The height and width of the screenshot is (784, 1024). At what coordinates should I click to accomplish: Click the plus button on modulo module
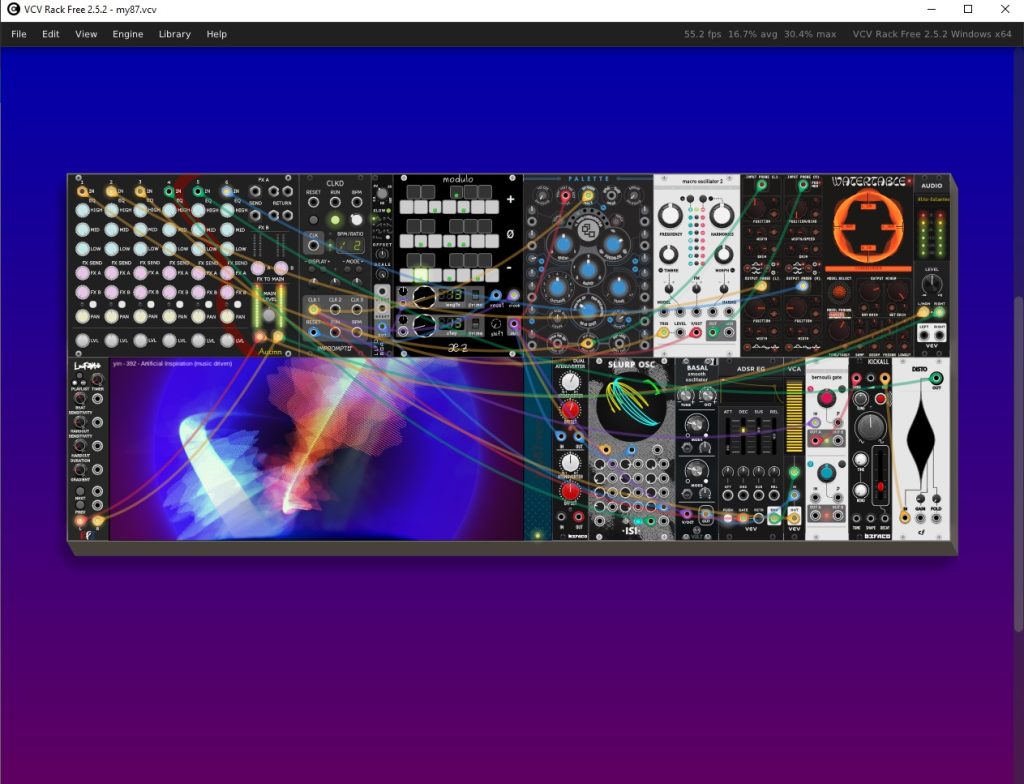pos(510,199)
